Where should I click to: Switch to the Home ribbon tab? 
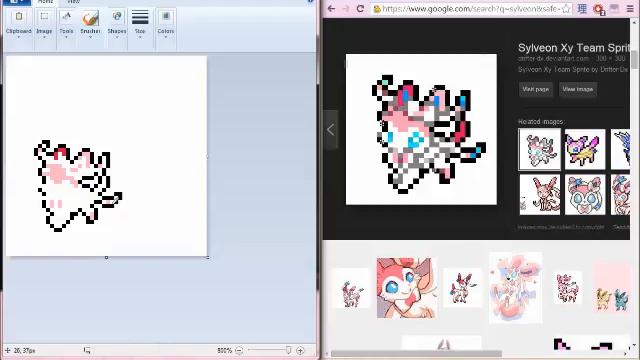45,2
